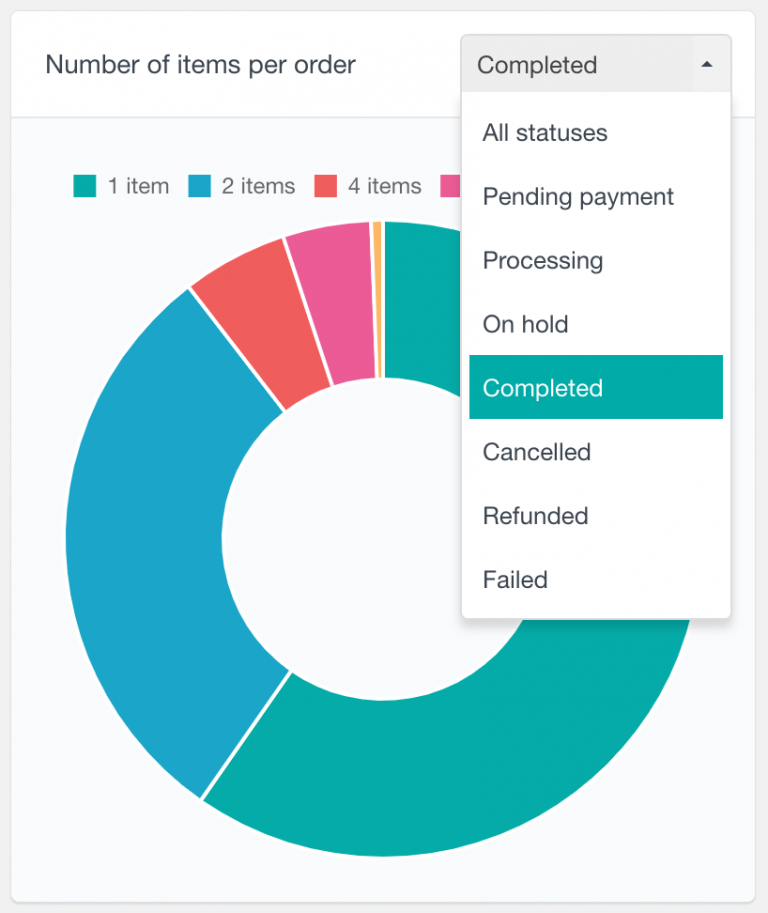Choose Refunded from the status options
Screen dimensions: 768x913
535,516
